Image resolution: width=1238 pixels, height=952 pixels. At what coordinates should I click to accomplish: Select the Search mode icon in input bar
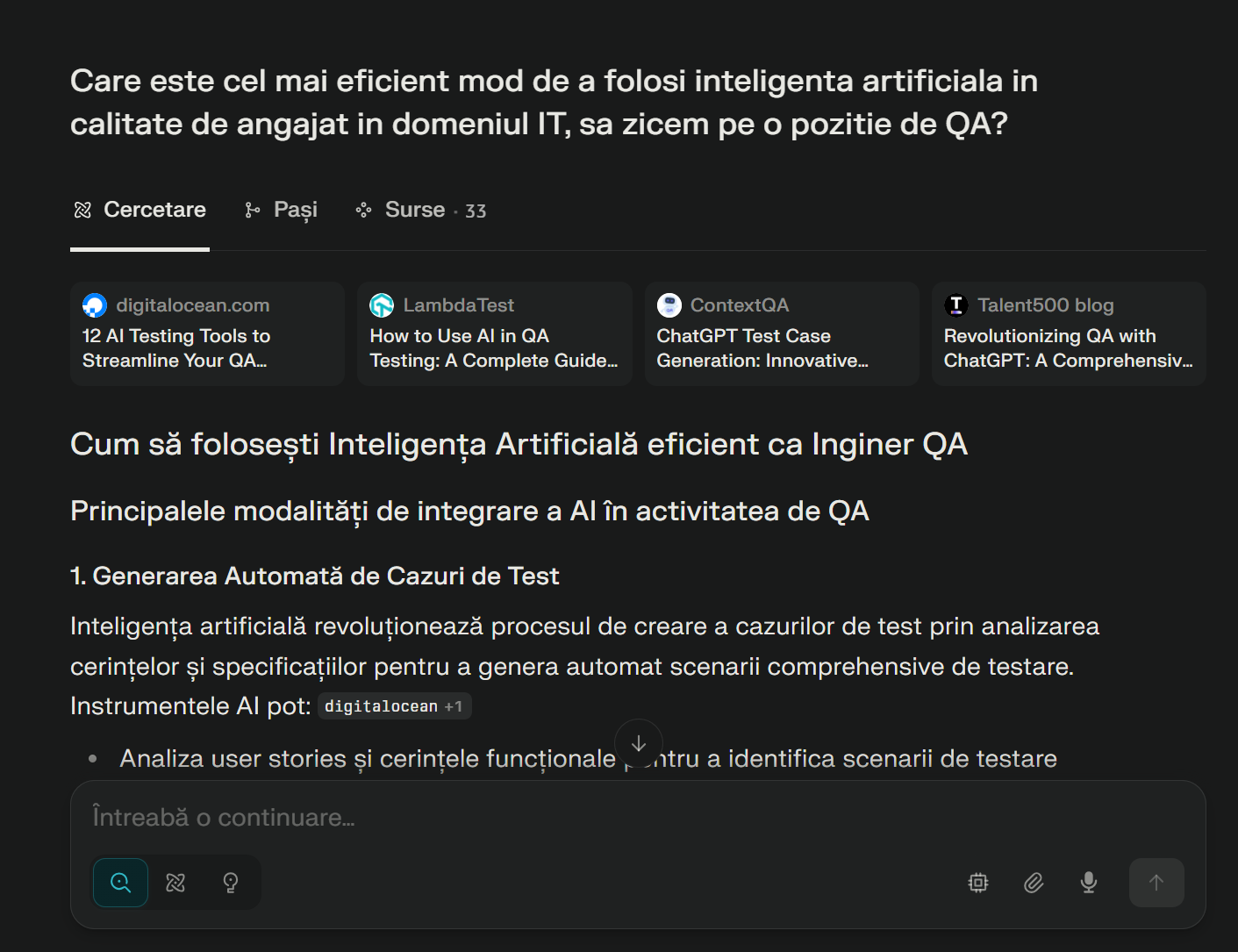(121, 882)
